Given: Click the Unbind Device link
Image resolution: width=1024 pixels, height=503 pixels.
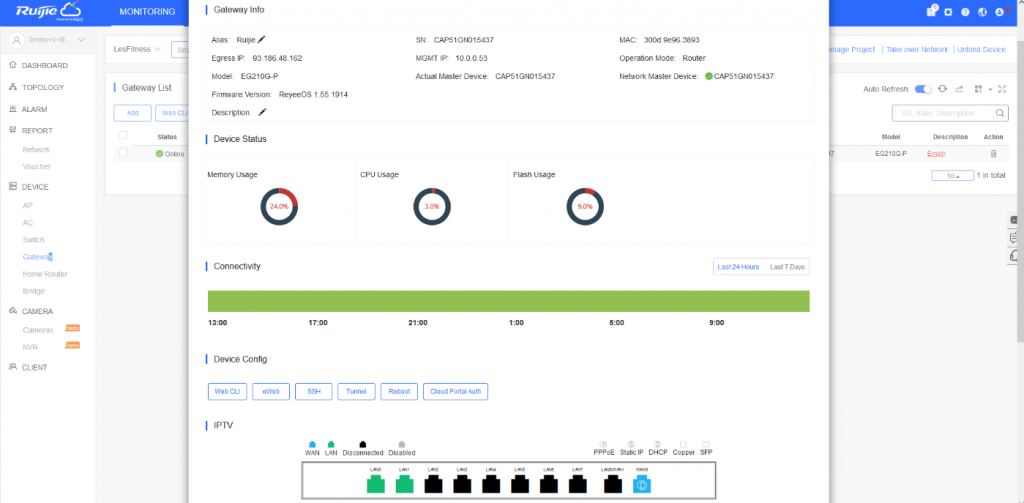Looking at the screenshot, I should coord(980,49).
